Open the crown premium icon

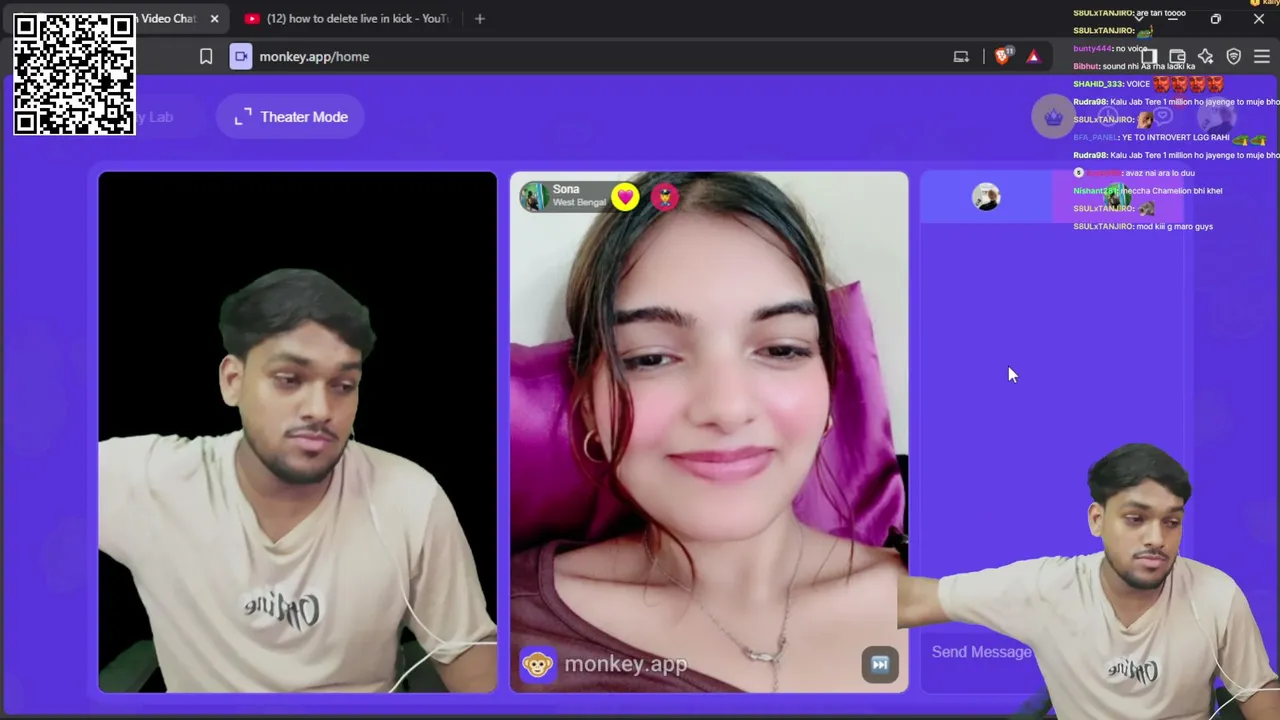1053,117
